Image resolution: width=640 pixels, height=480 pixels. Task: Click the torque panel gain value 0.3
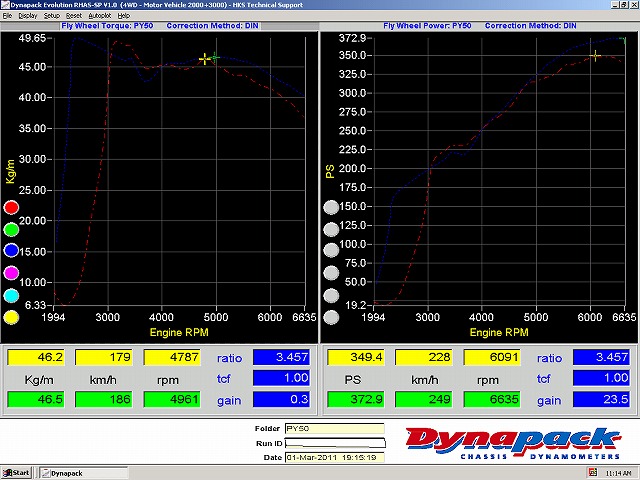click(x=281, y=399)
